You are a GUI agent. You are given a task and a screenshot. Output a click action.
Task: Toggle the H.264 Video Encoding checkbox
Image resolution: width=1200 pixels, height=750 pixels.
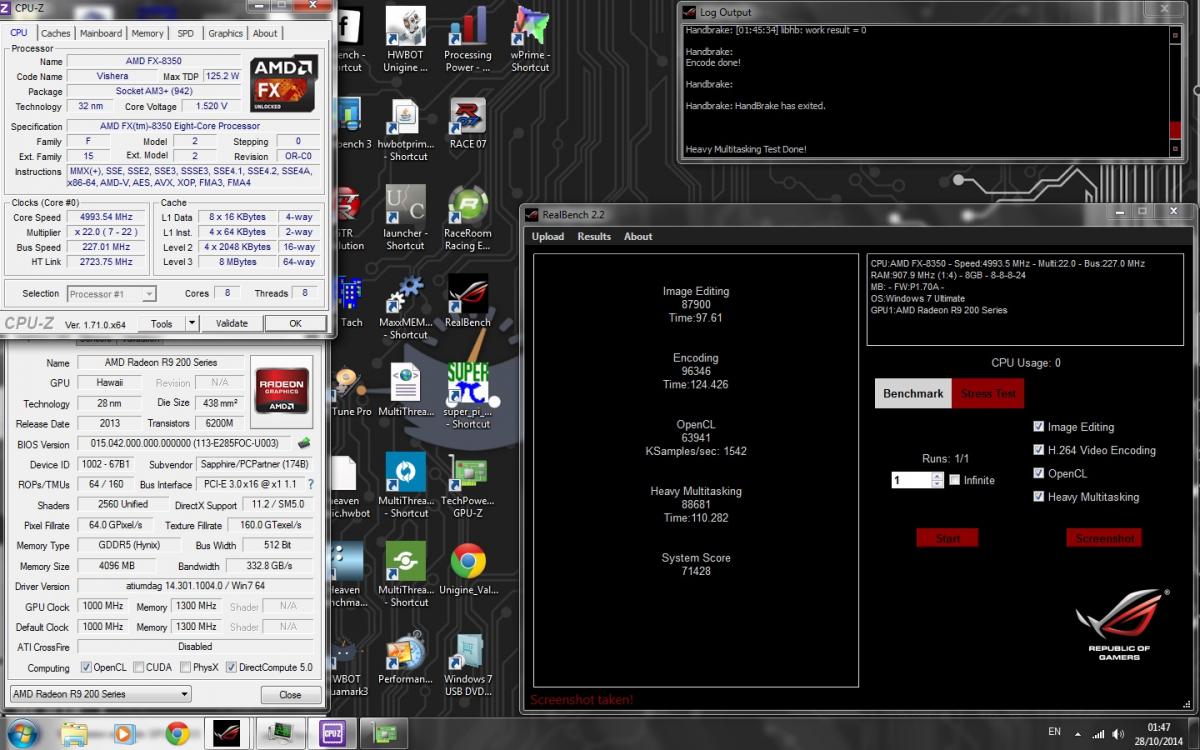click(1039, 450)
